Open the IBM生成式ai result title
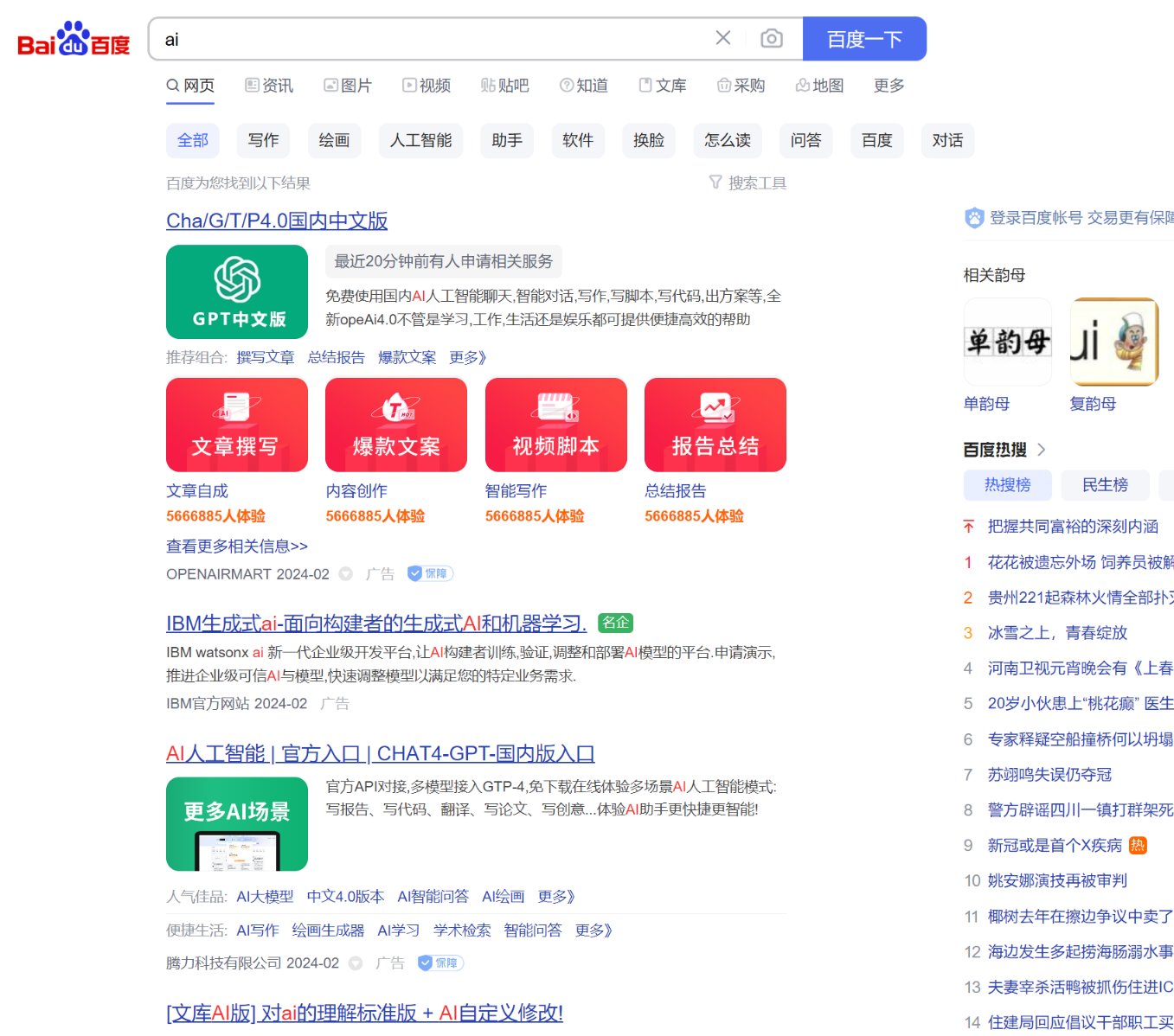The width and height of the screenshot is (1174, 1036). [376, 624]
